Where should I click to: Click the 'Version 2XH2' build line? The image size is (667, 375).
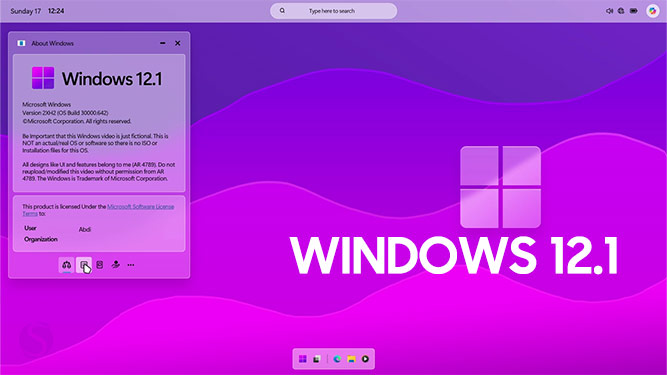(x=65, y=113)
